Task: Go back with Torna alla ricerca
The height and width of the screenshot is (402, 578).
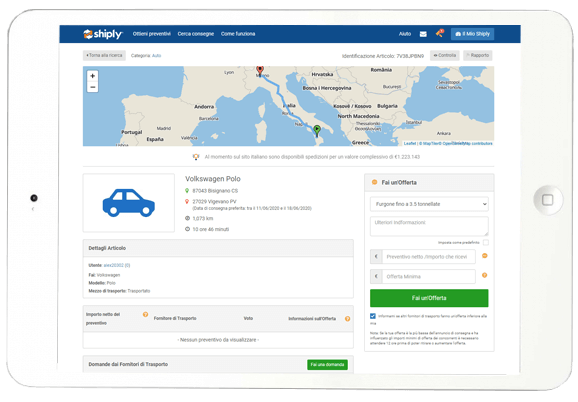Action: (104, 55)
